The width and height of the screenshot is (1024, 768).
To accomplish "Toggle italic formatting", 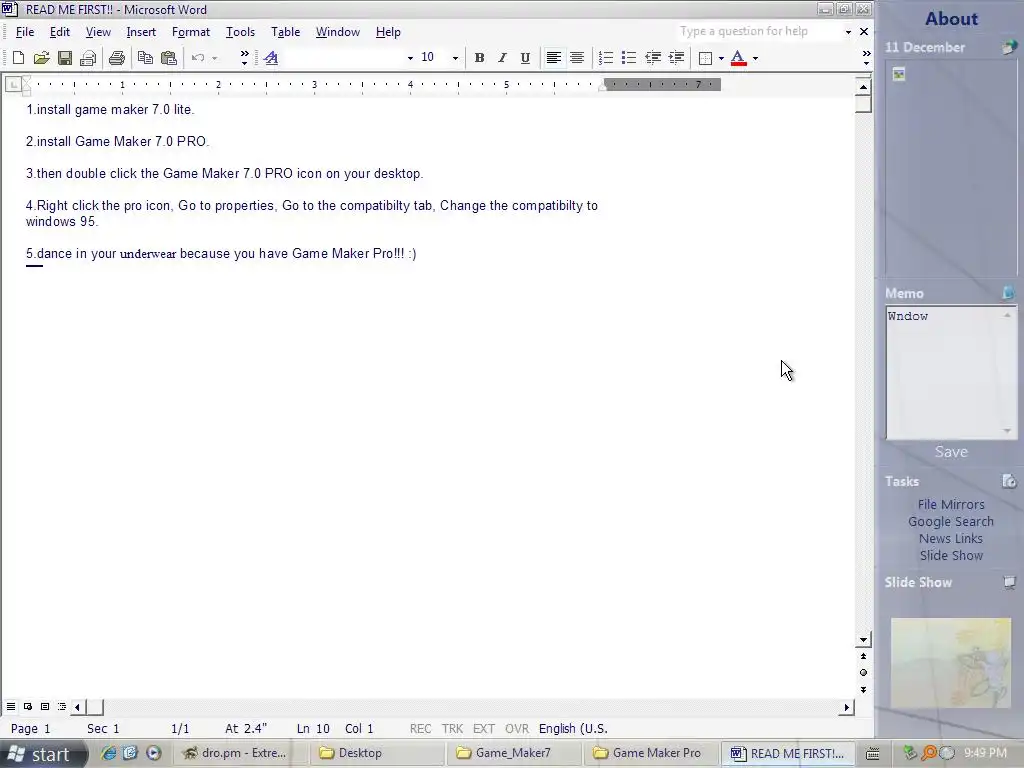I will (502, 58).
